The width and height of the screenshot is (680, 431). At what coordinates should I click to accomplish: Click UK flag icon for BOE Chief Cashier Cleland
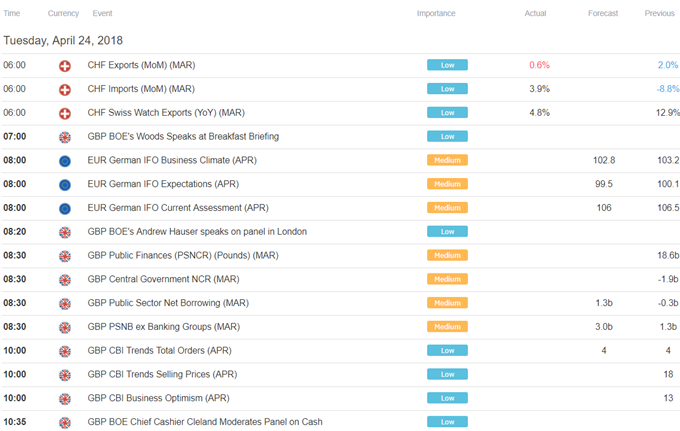[65, 423]
